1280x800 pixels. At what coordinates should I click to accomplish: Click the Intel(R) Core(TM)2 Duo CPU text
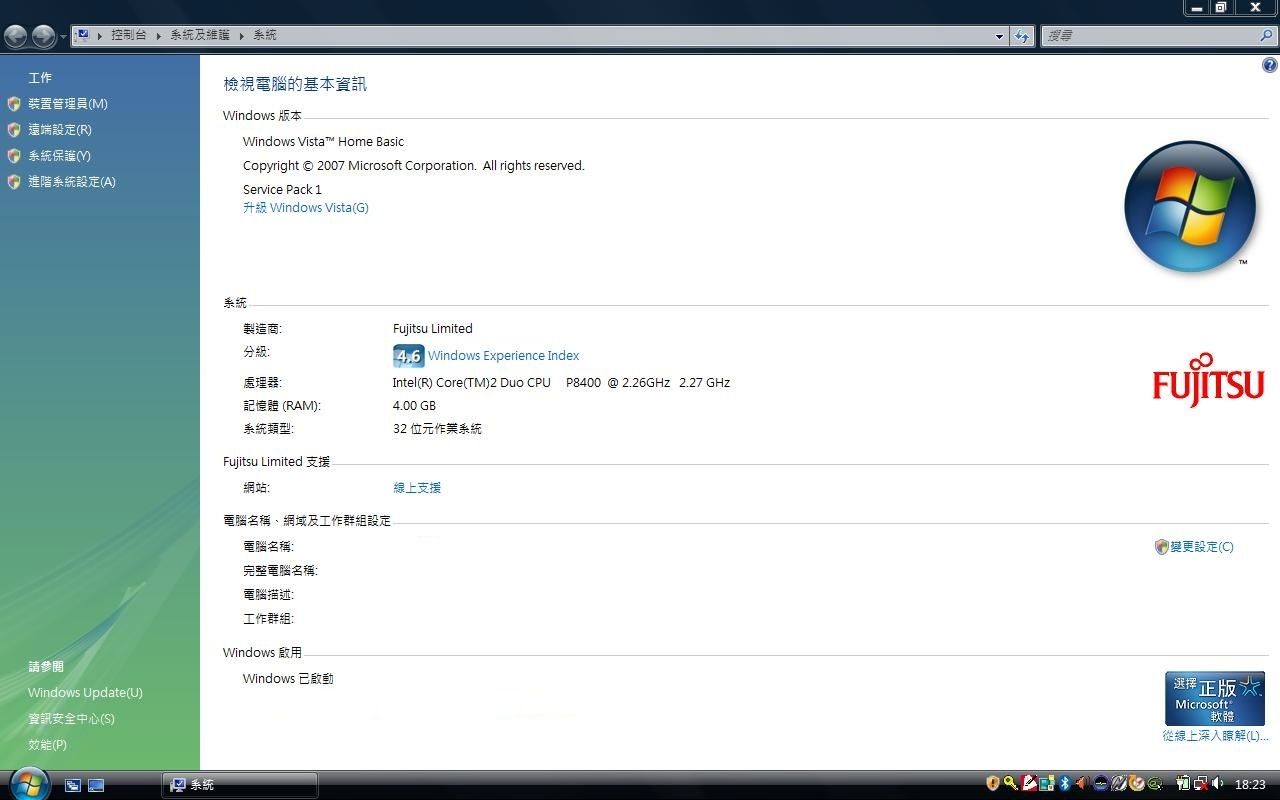[472, 383]
